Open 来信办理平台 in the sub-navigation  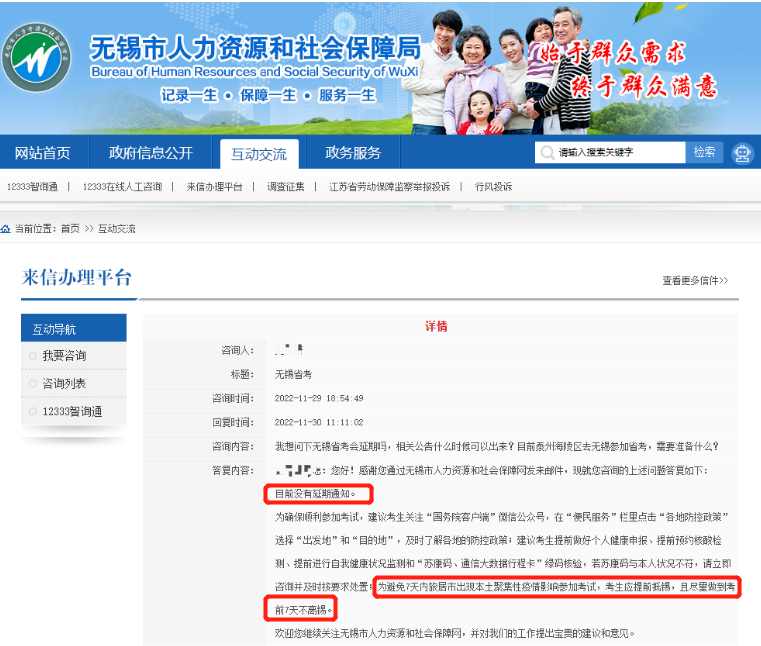(214, 187)
